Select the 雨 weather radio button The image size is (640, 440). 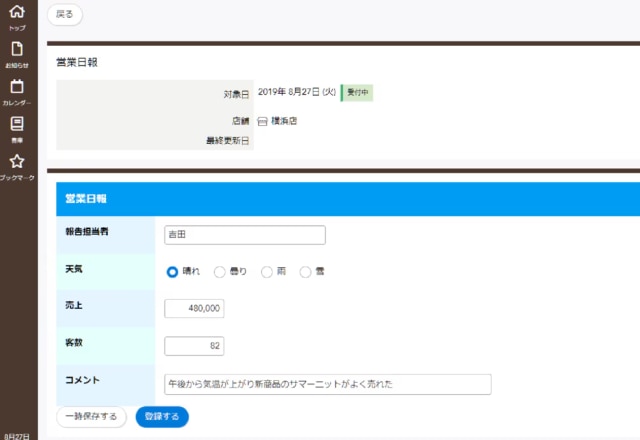pos(266,271)
